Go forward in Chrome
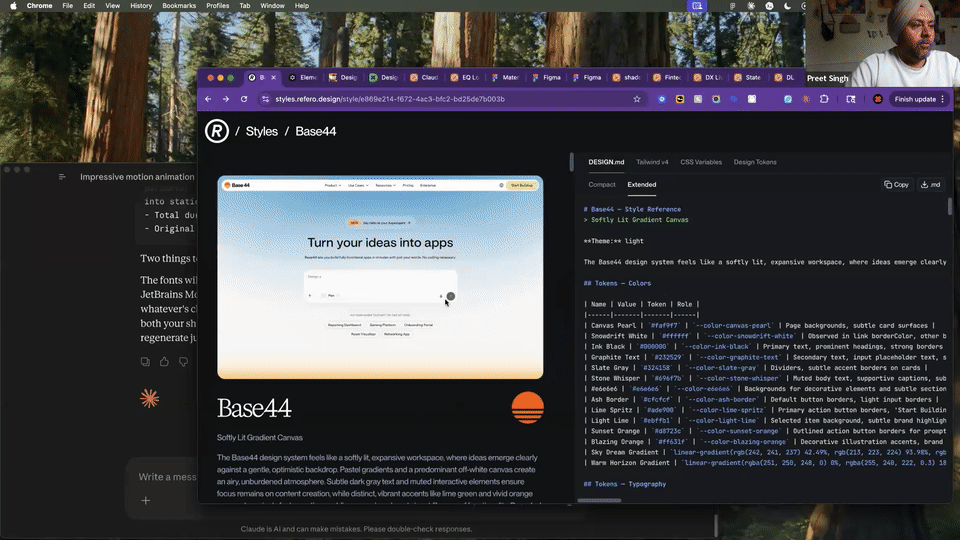Image resolution: width=960 pixels, height=540 pixels. tap(226, 99)
